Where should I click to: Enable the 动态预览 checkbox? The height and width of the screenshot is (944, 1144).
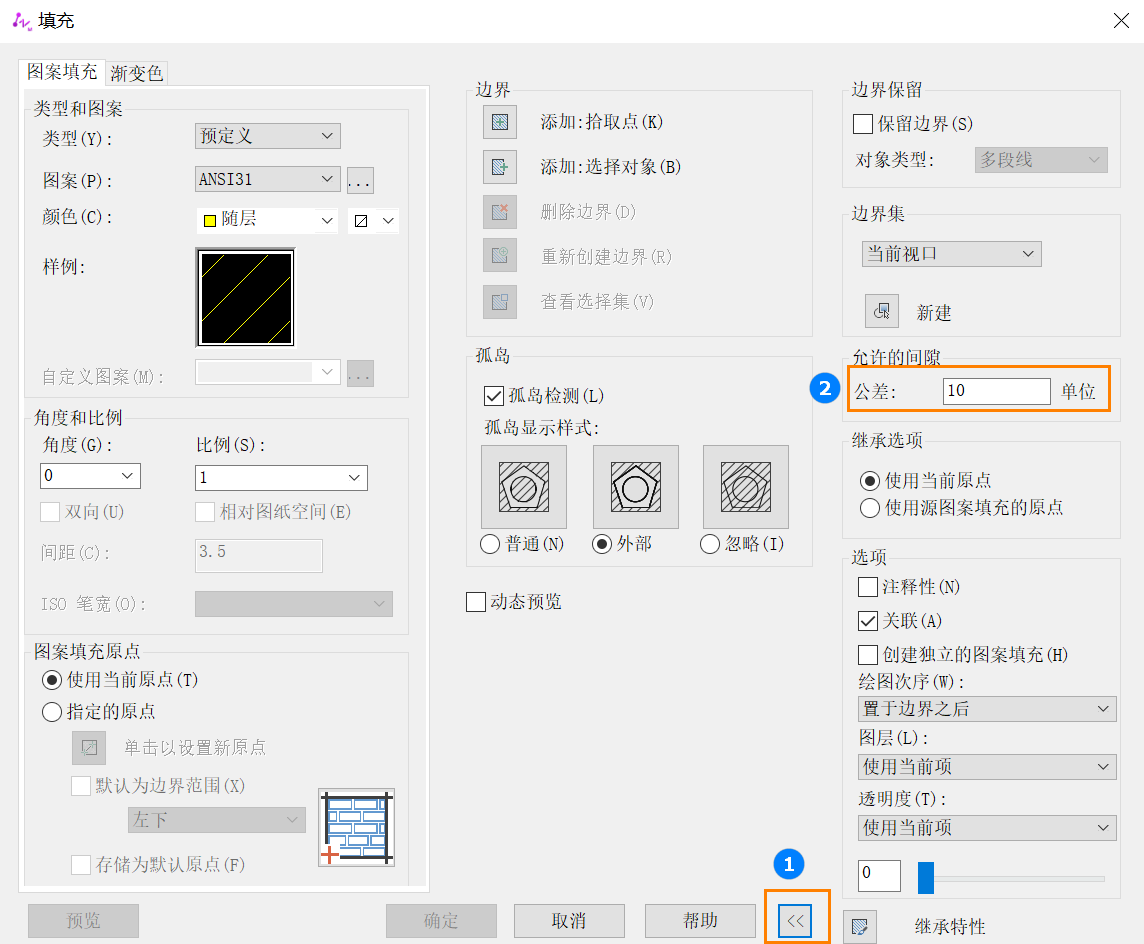(x=476, y=602)
